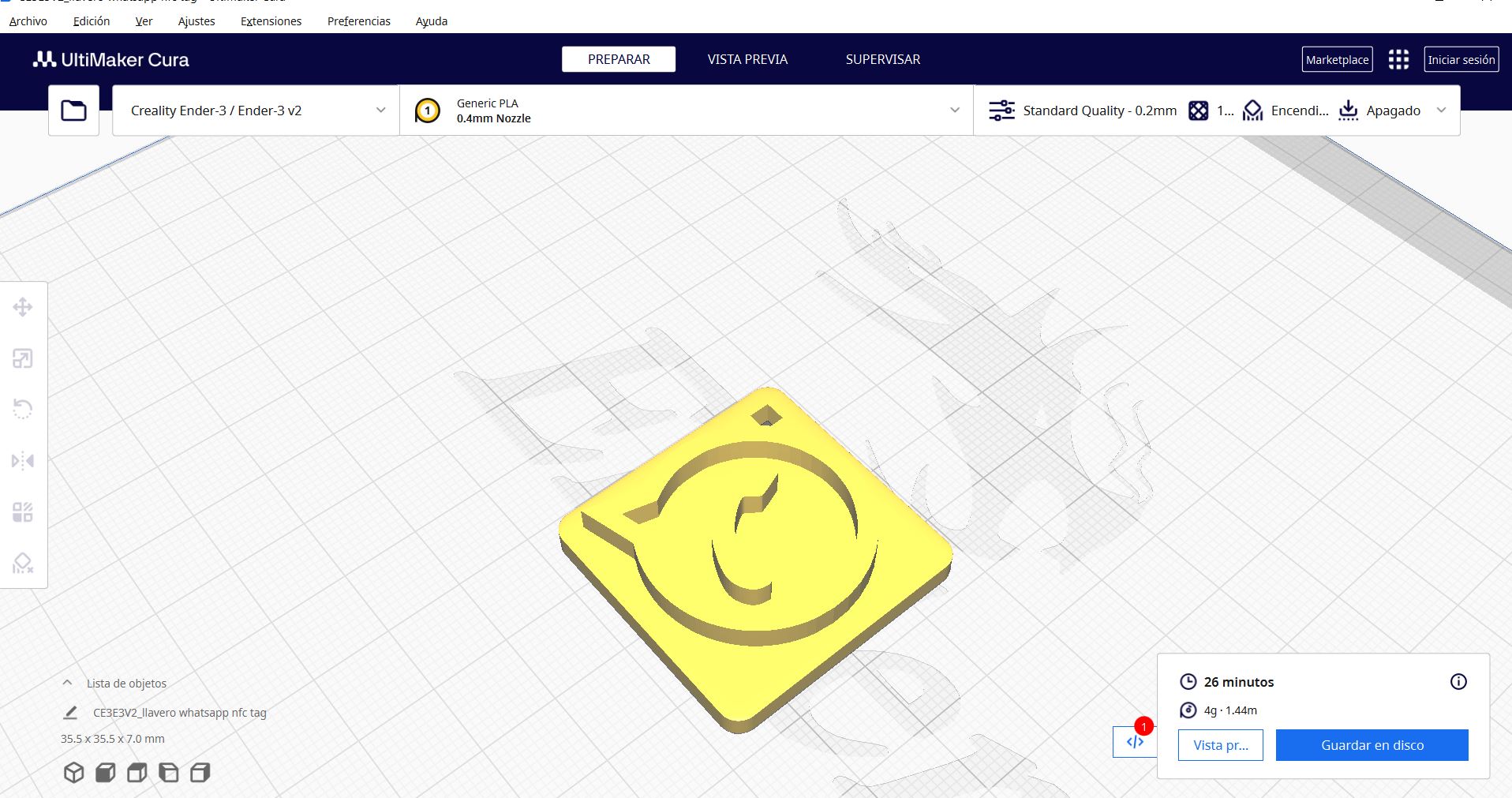
Task: Select the CE3E3V2_llavero whatsapp nfc tag object
Action: coord(180,712)
